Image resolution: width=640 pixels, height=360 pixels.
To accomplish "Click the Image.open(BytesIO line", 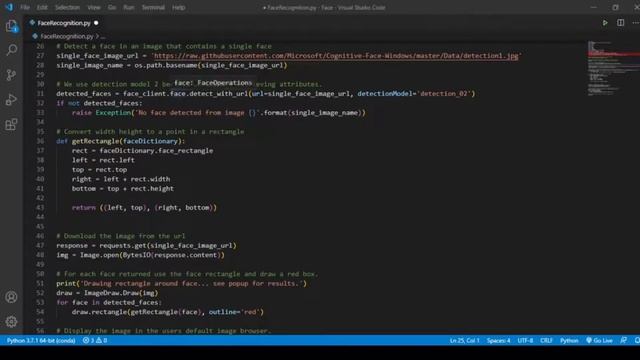I will (x=140, y=255).
